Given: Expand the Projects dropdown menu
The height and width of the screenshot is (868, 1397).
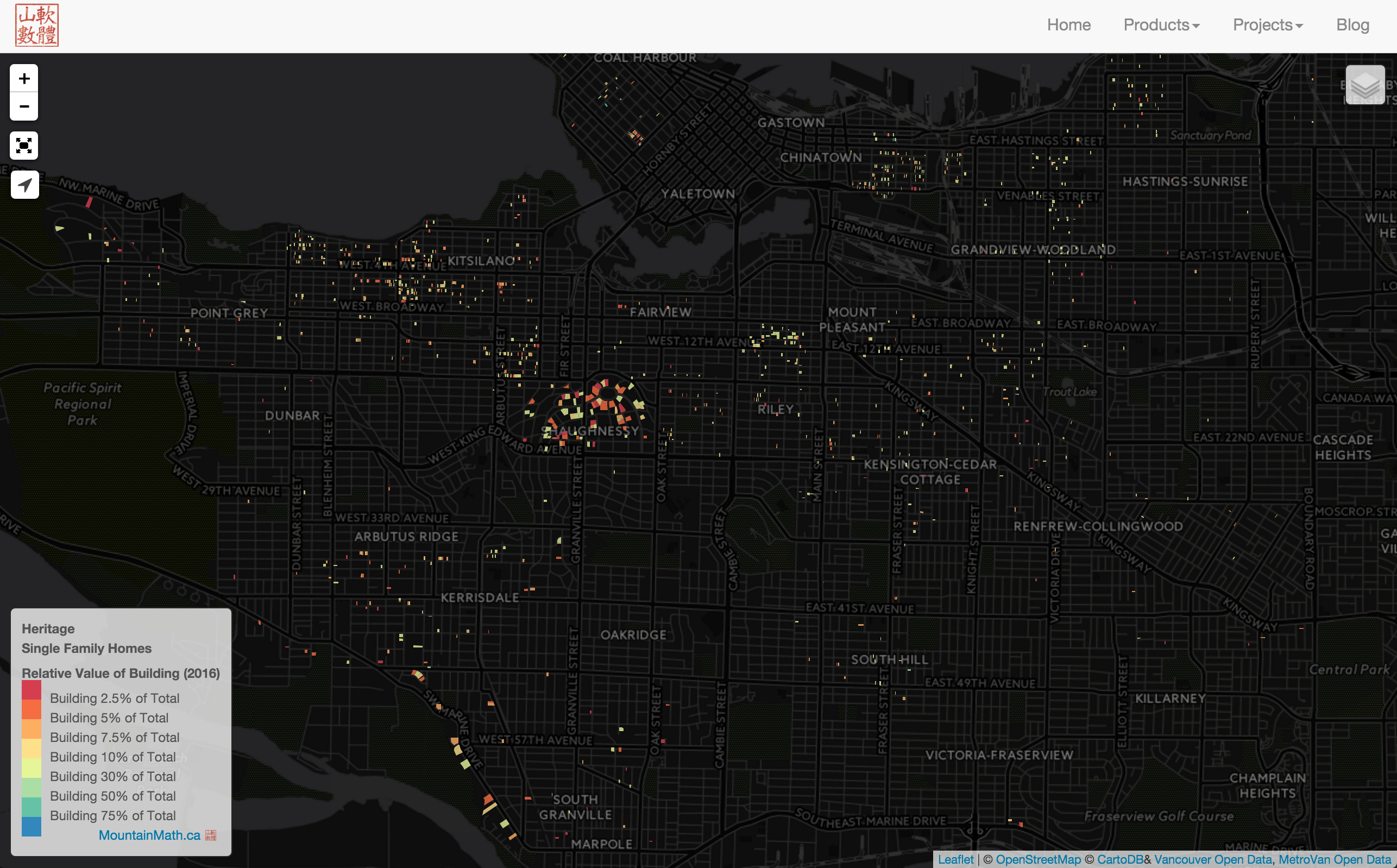Looking at the screenshot, I should [1267, 26].
